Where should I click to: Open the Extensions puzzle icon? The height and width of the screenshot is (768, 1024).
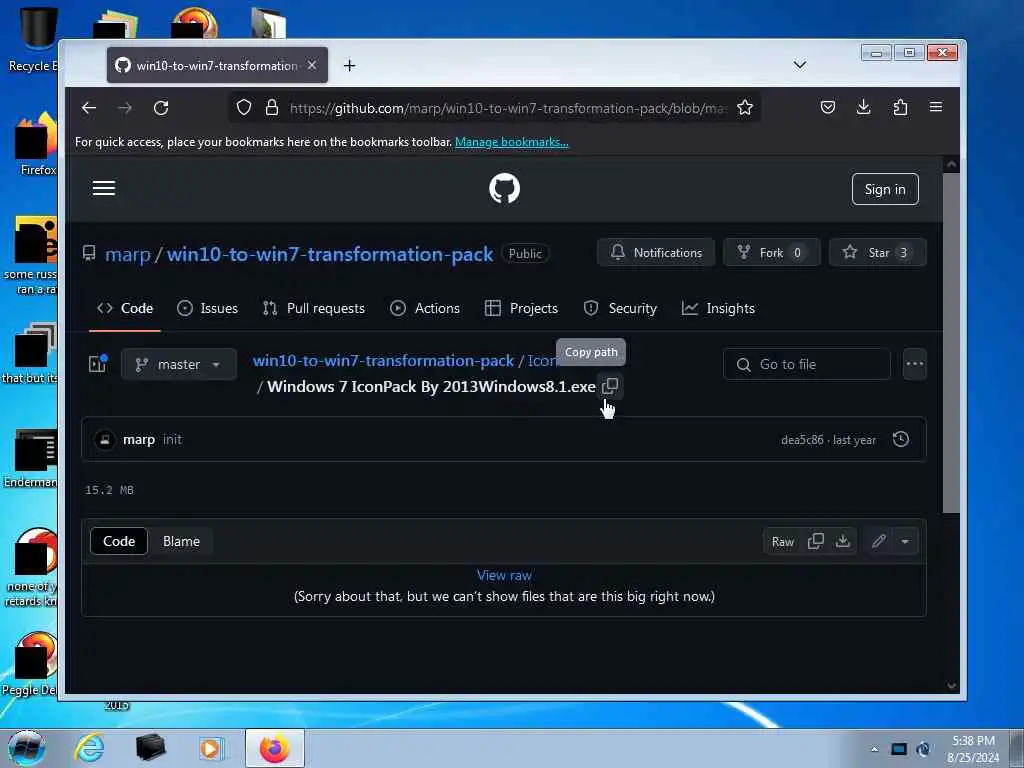[900, 107]
